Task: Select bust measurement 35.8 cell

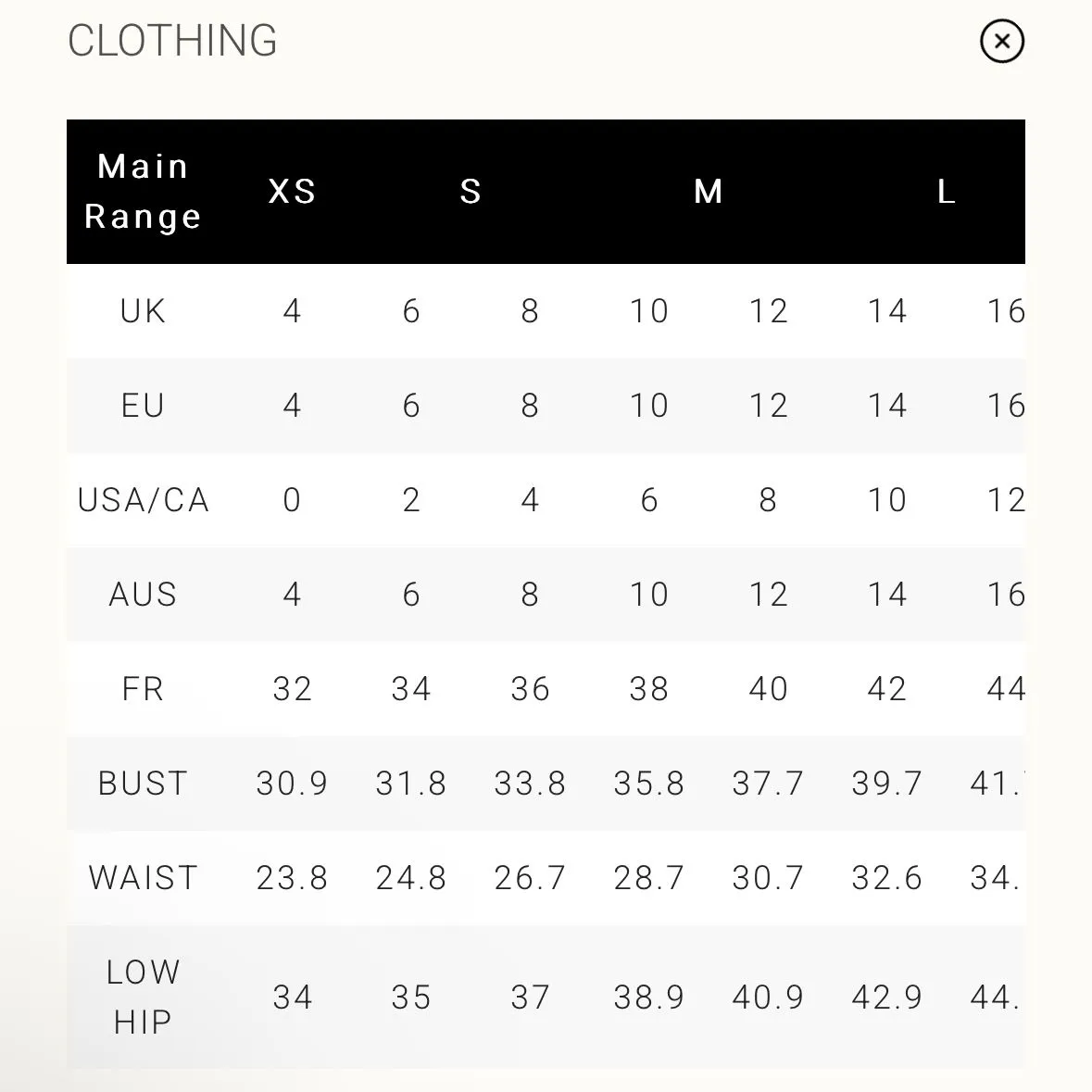Action: click(649, 784)
